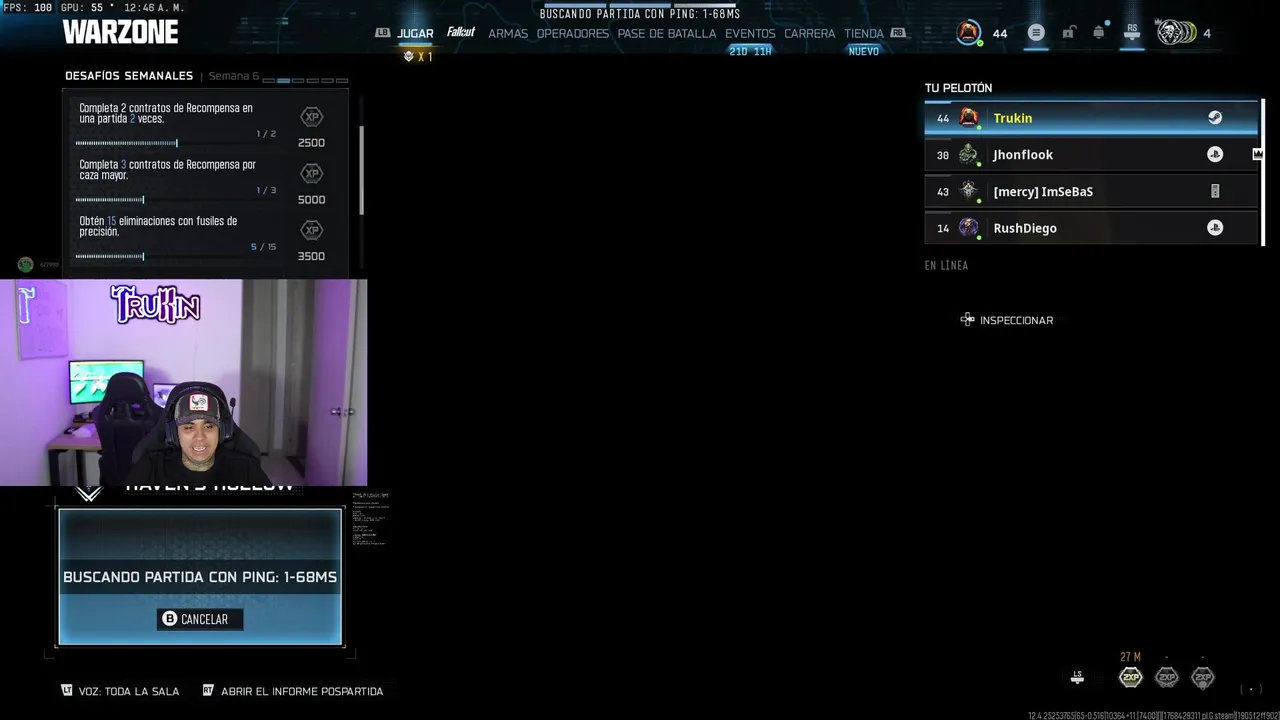Select [mercy] ImSeBaS row in squad list
Image resolution: width=1280 pixels, height=720 pixels.
pyautogui.click(x=1091, y=191)
